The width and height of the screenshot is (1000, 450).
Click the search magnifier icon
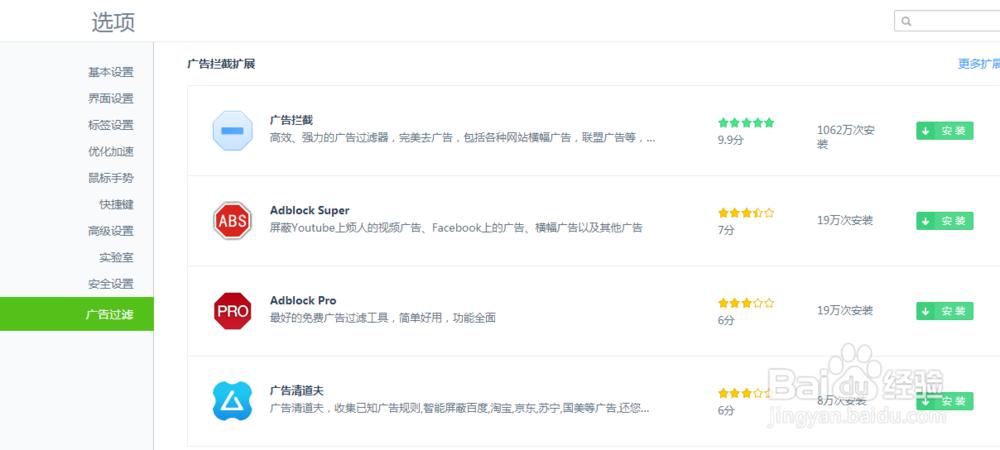click(907, 21)
